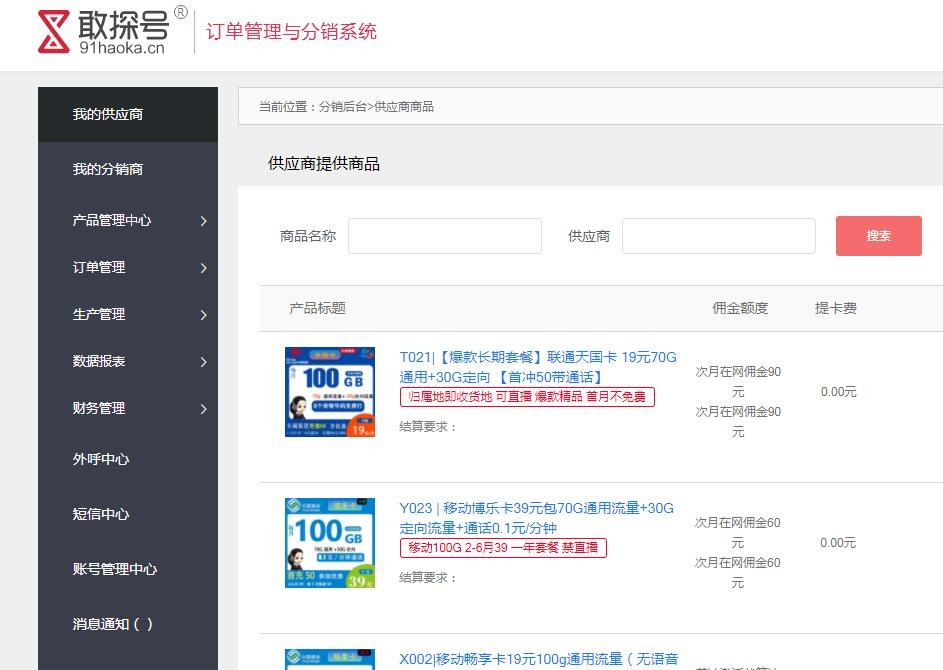Open 消息通知 in the sidebar
The width and height of the screenshot is (943, 670).
(x=112, y=624)
